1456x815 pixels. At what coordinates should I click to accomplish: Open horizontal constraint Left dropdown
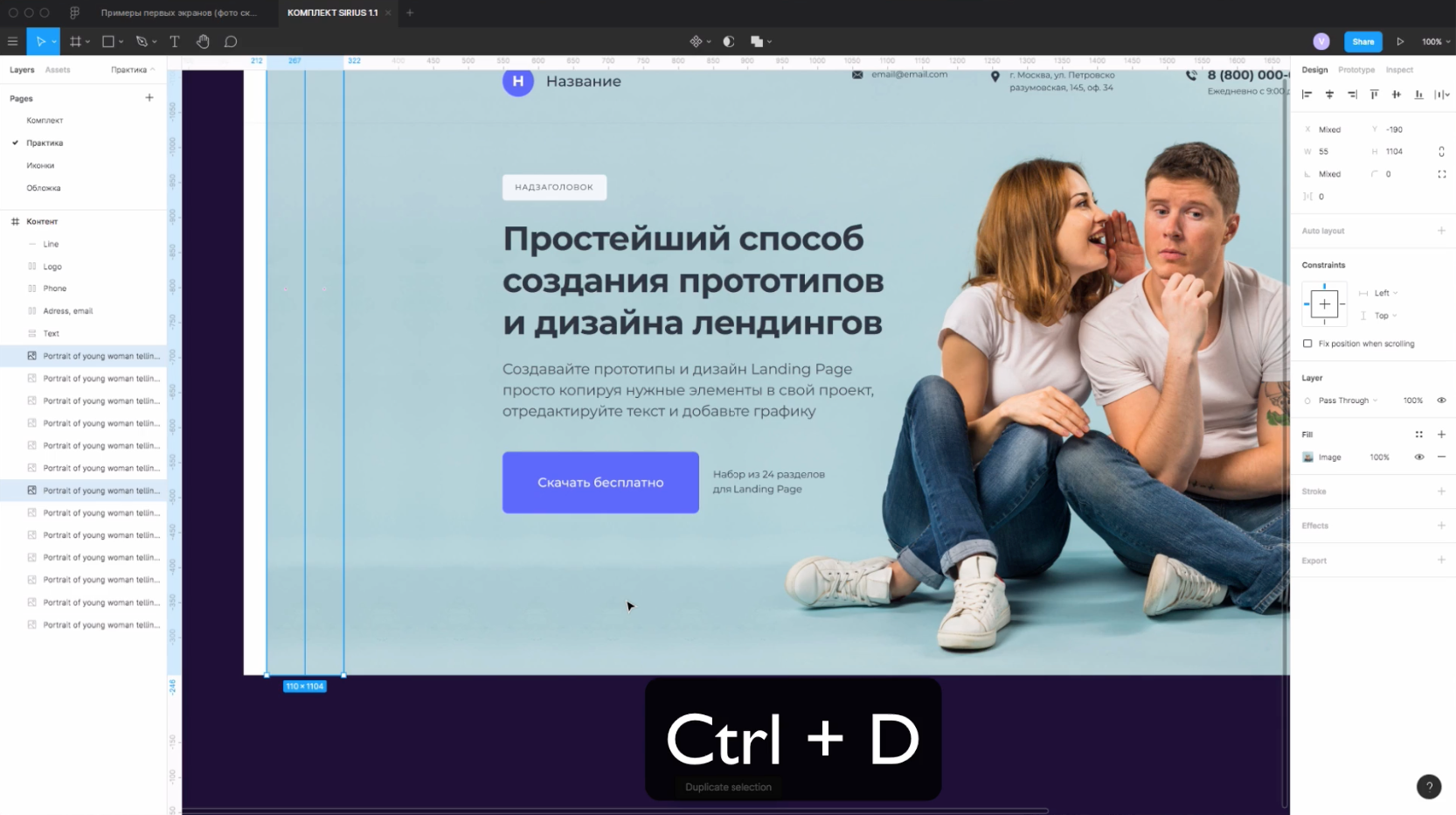click(x=1385, y=293)
